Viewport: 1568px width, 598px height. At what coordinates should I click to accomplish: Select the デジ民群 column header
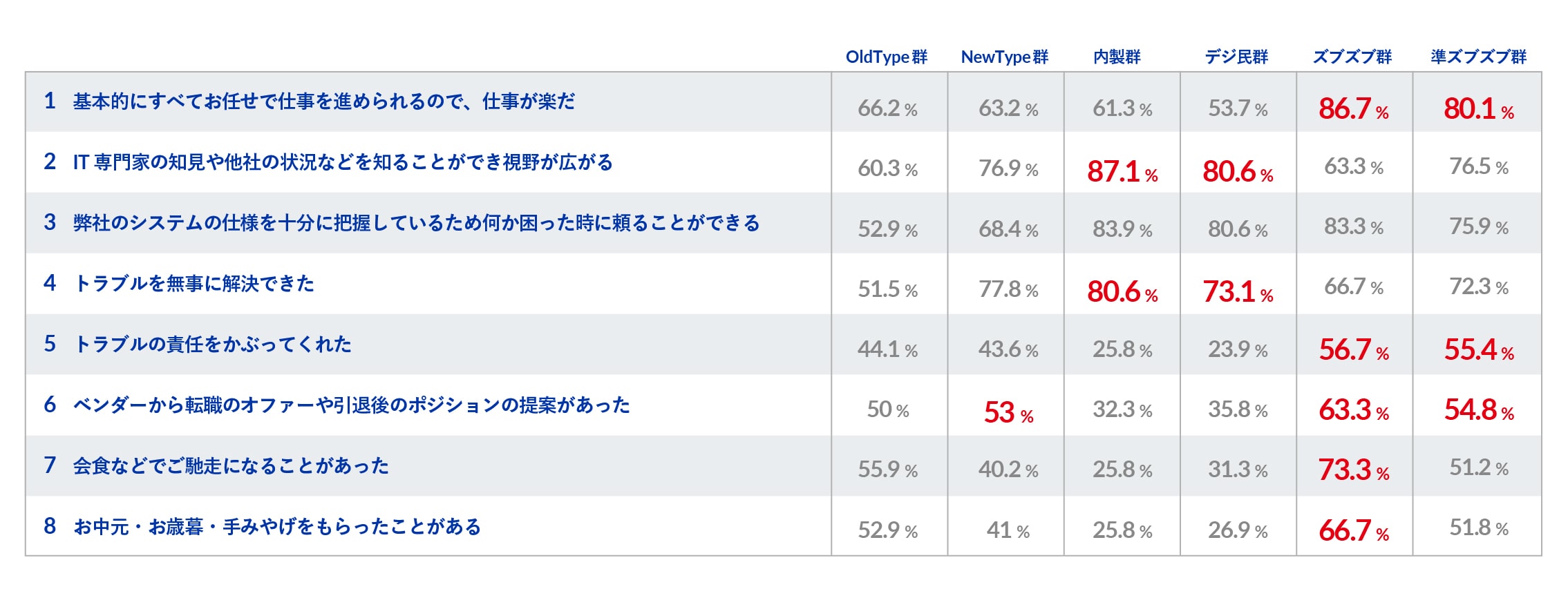point(1236,57)
